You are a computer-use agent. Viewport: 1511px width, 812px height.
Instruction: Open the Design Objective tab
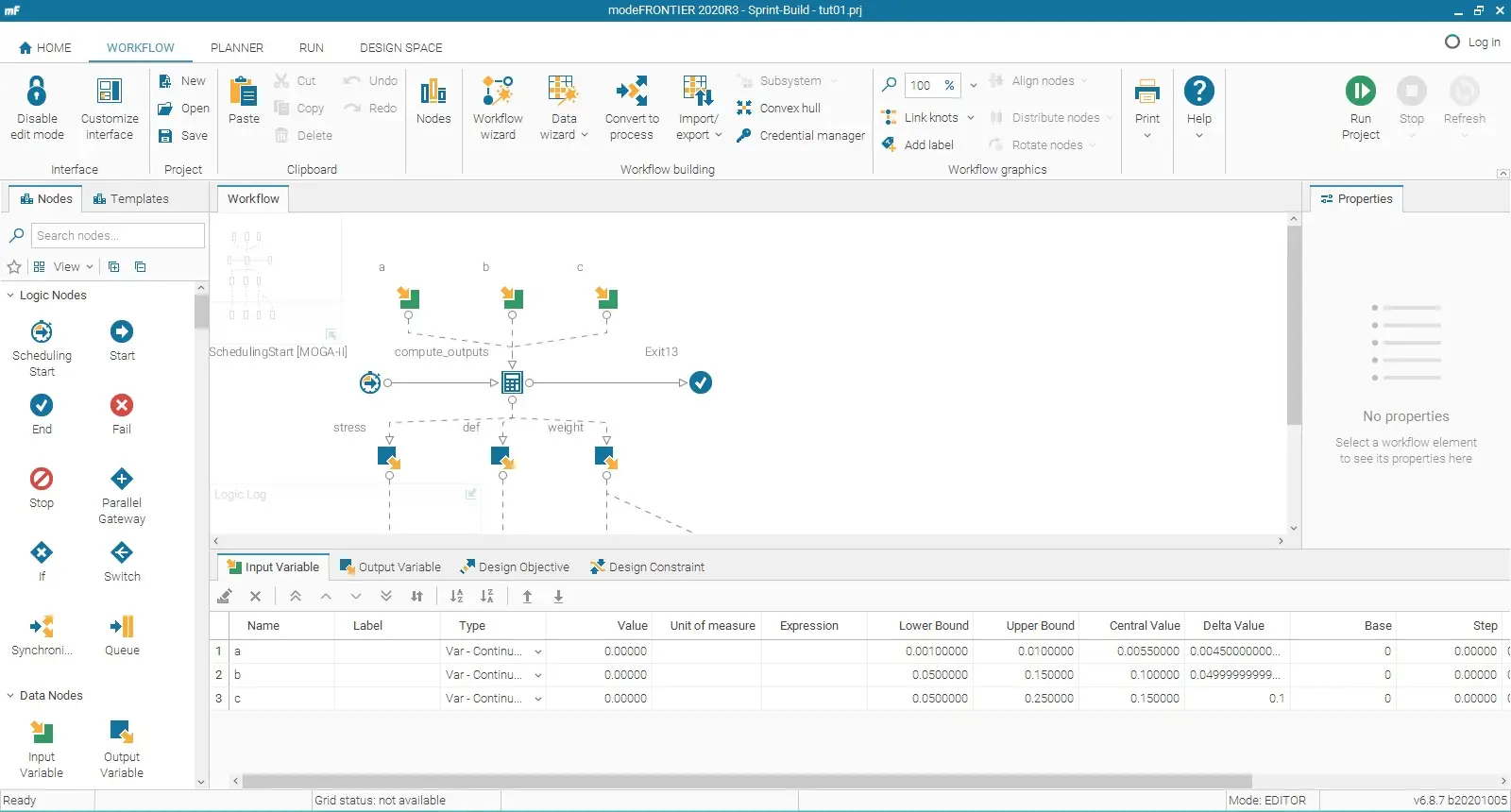pyautogui.click(x=515, y=567)
